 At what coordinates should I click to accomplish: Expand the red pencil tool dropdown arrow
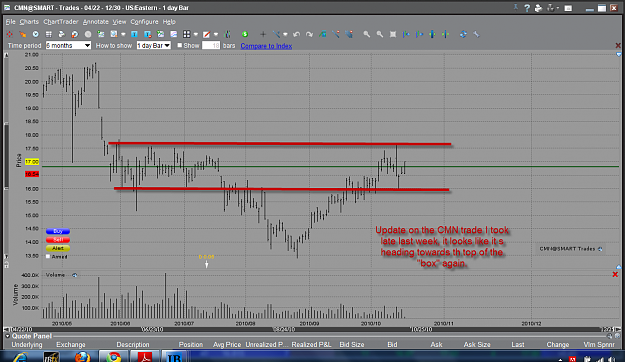coord(216,34)
